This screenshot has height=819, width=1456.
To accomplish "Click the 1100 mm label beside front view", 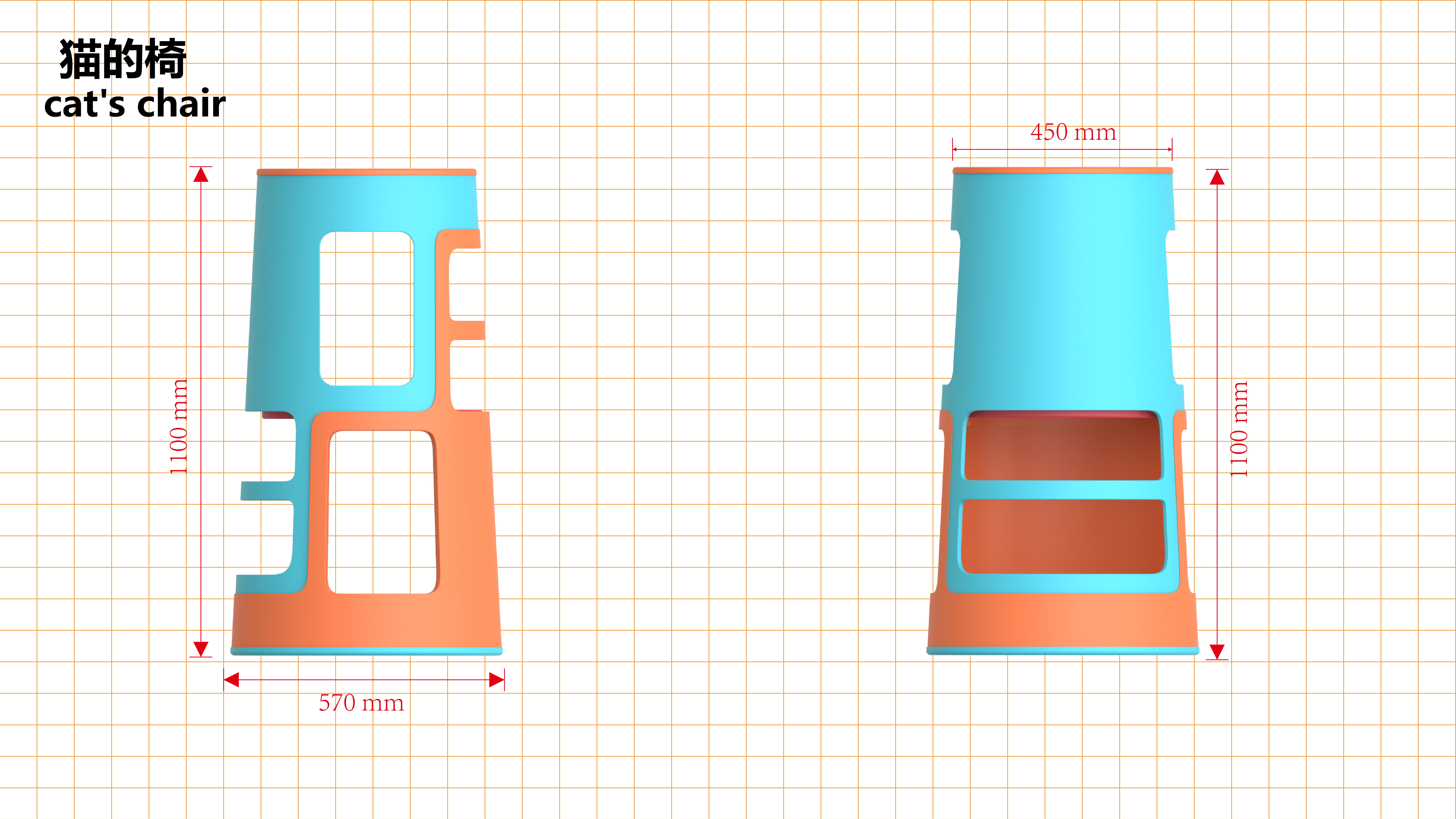I will [1239, 429].
